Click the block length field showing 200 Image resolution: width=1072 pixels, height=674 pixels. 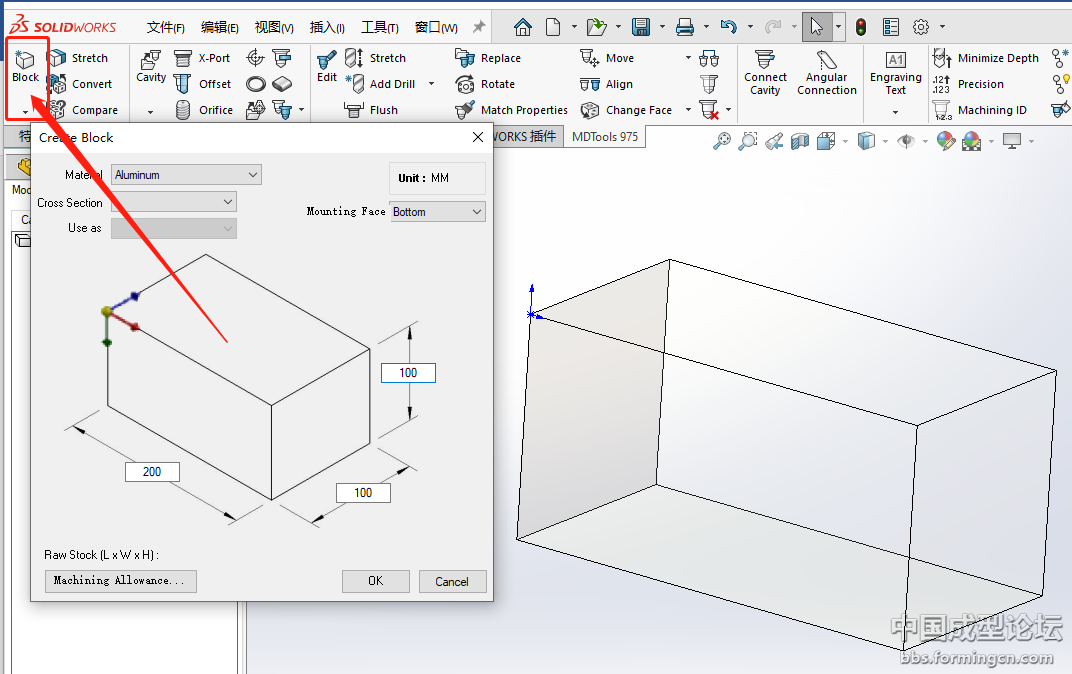click(152, 472)
